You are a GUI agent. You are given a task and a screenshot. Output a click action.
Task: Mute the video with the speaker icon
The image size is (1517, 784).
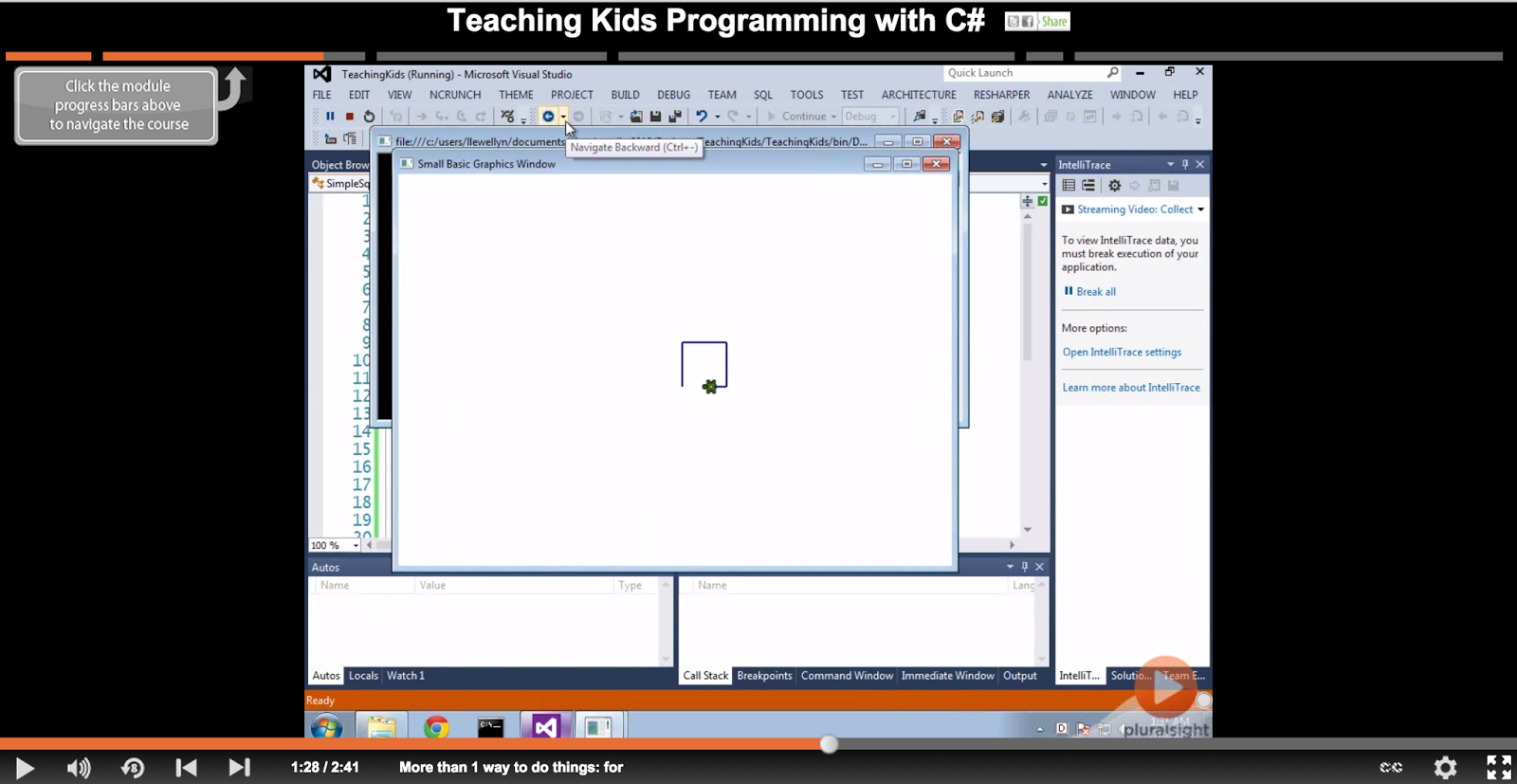tap(79, 768)
